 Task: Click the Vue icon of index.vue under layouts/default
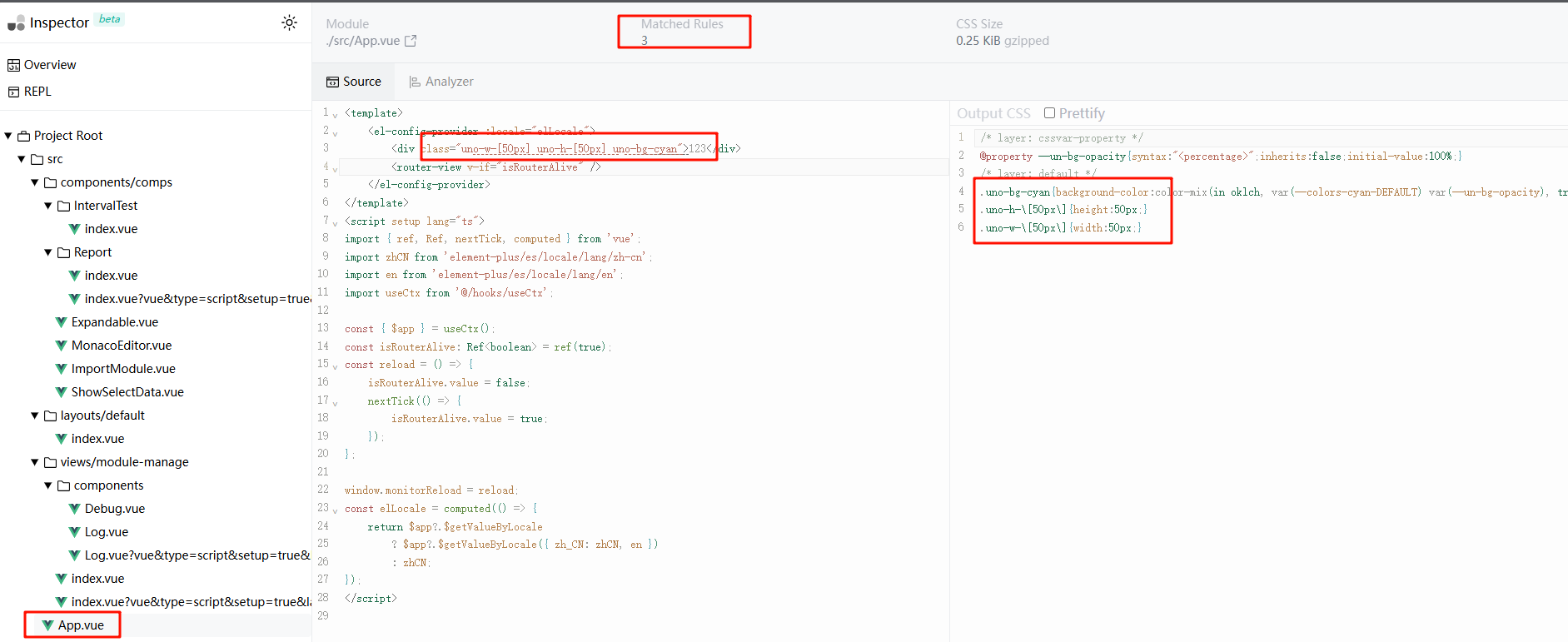coord(61,439)
